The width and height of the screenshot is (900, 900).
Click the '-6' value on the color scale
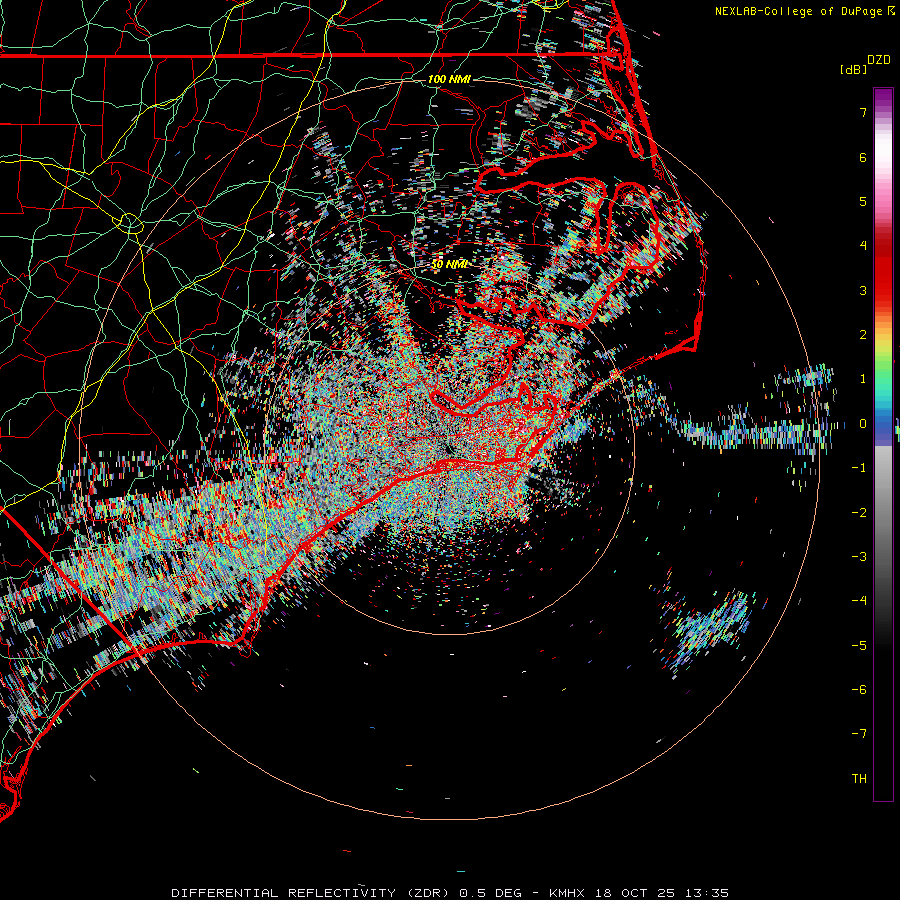pos(859,690)
